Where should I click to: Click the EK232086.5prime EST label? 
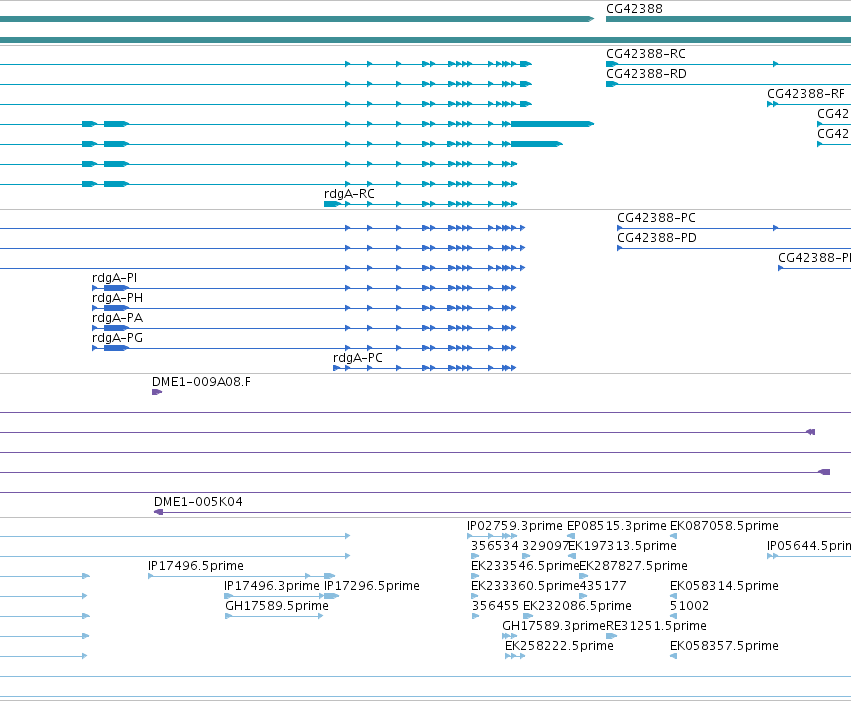point(577,606)
